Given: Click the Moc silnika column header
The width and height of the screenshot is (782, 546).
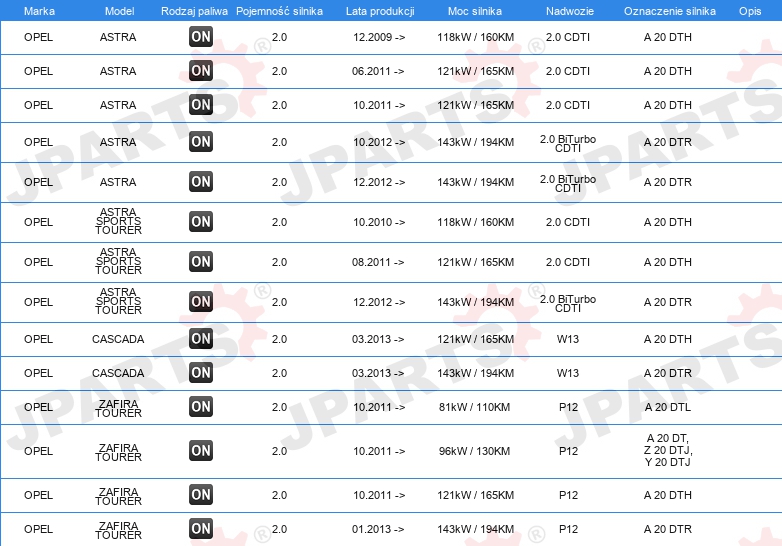Looking at the screenshot, I should tap(475, 11).
